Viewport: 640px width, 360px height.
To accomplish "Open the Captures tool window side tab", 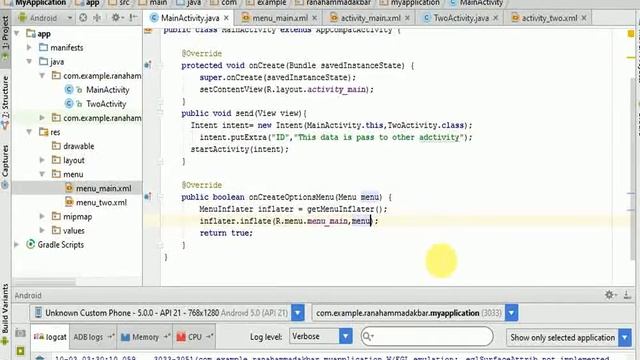I will tap(5, 167).
